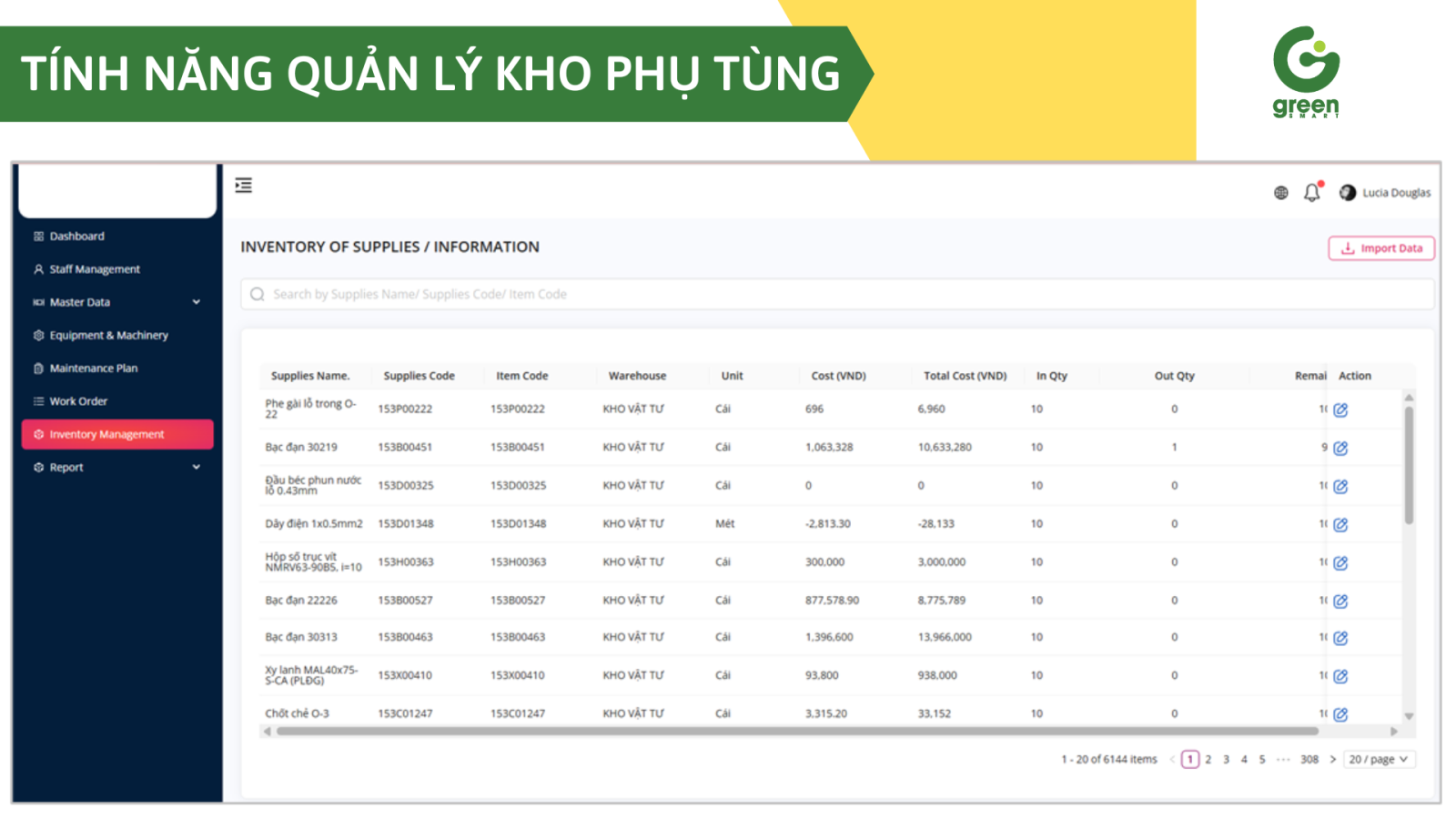Open Dashboard in the sidebar

[x=77, y=237]
